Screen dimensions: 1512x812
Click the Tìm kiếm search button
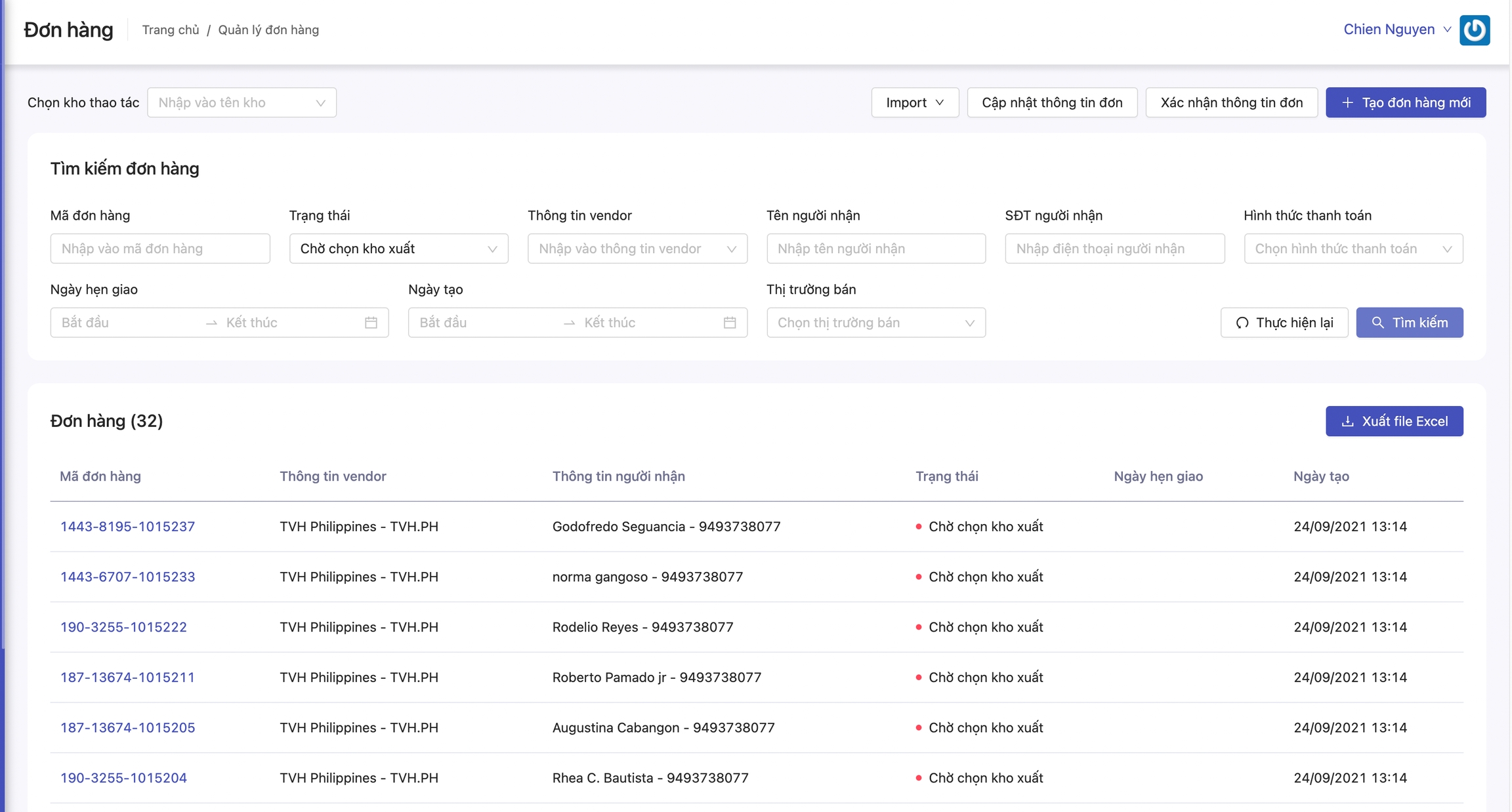[1409, 323]
